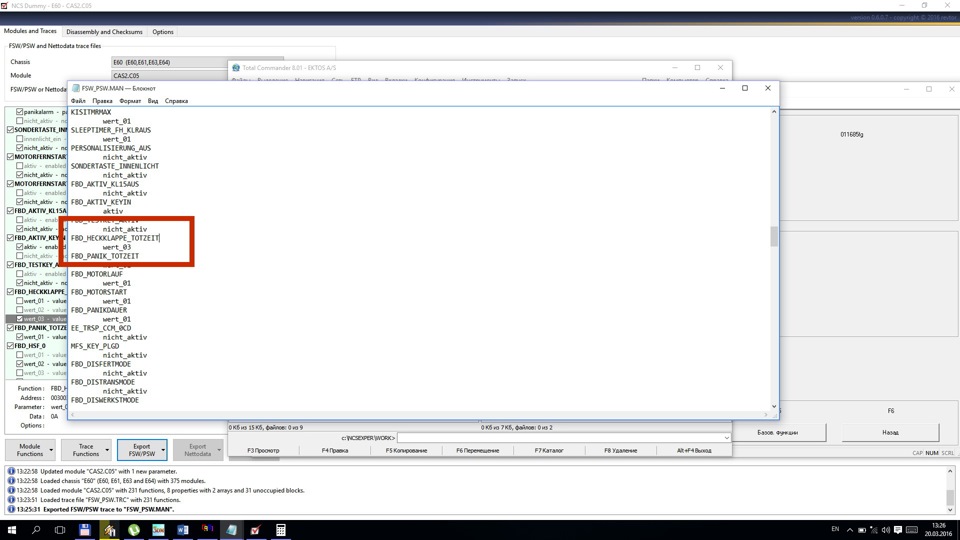Image resolution: width=960 pixels, height=540 pixels.
Task: Toggle wert_01 under FBD_PANIK_TOTZEIT
Action: click(20, 337)
